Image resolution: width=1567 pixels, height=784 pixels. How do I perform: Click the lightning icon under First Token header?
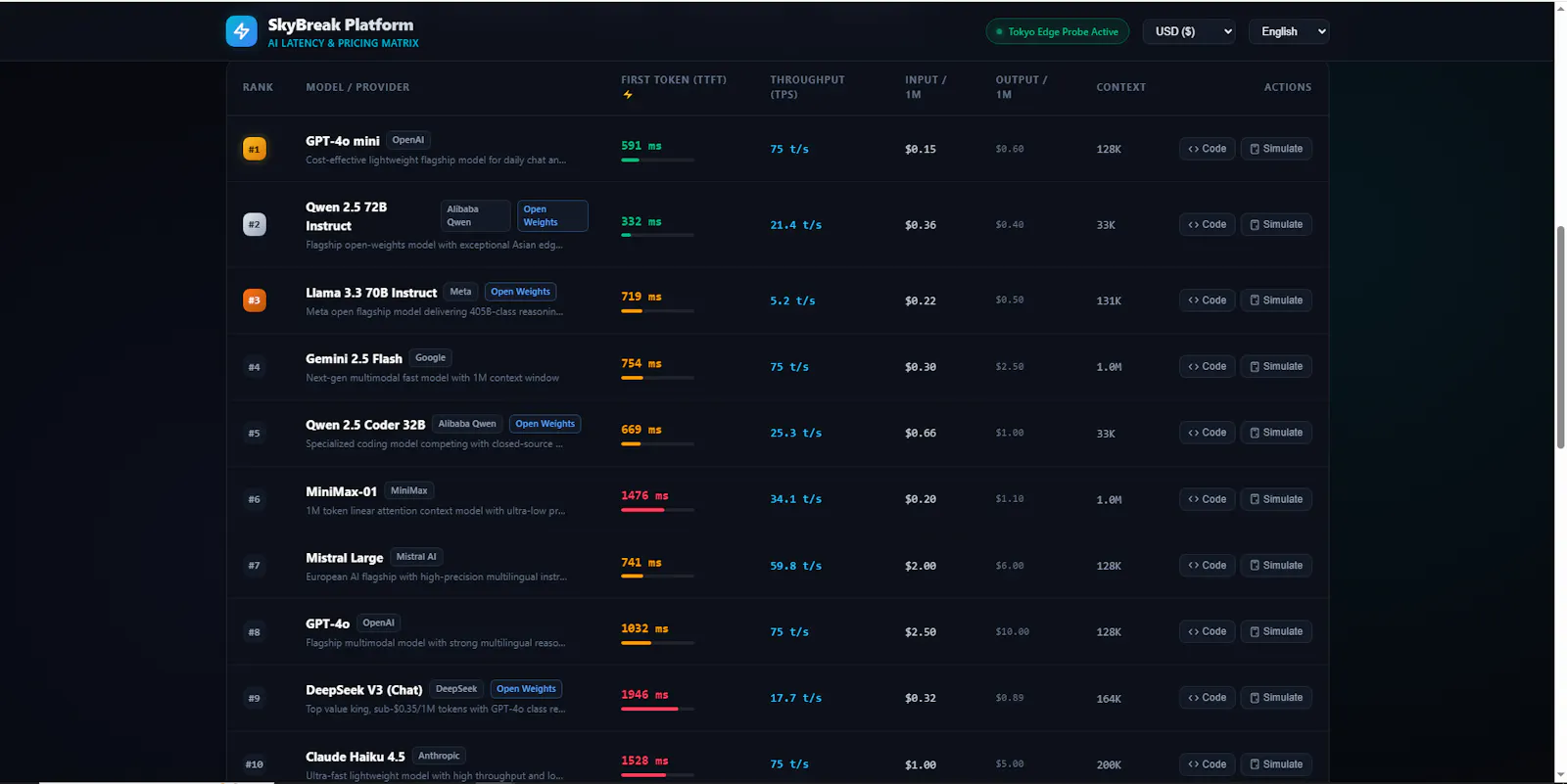click(628, 95)
